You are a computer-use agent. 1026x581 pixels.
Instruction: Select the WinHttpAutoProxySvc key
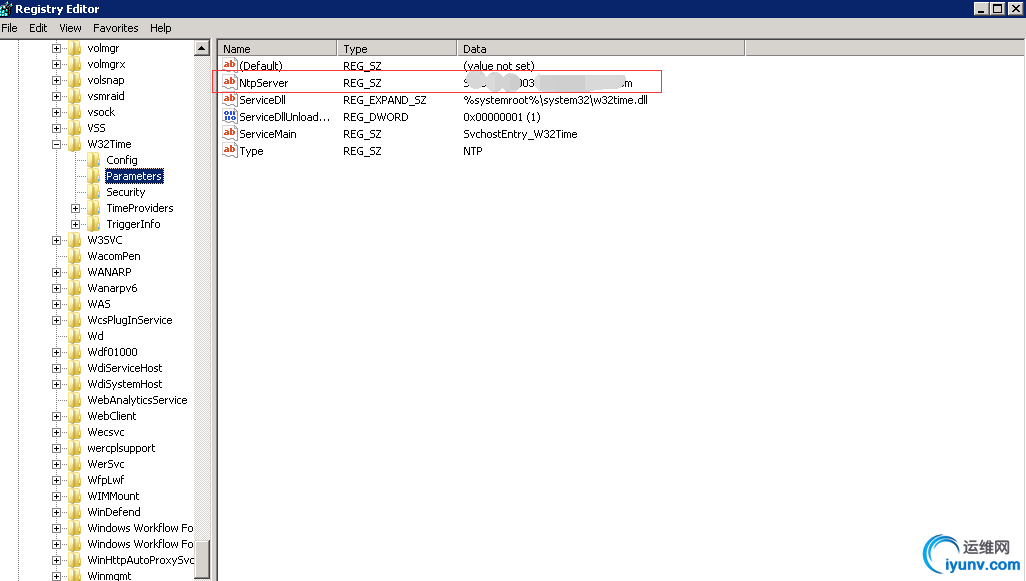pos(140,560)
